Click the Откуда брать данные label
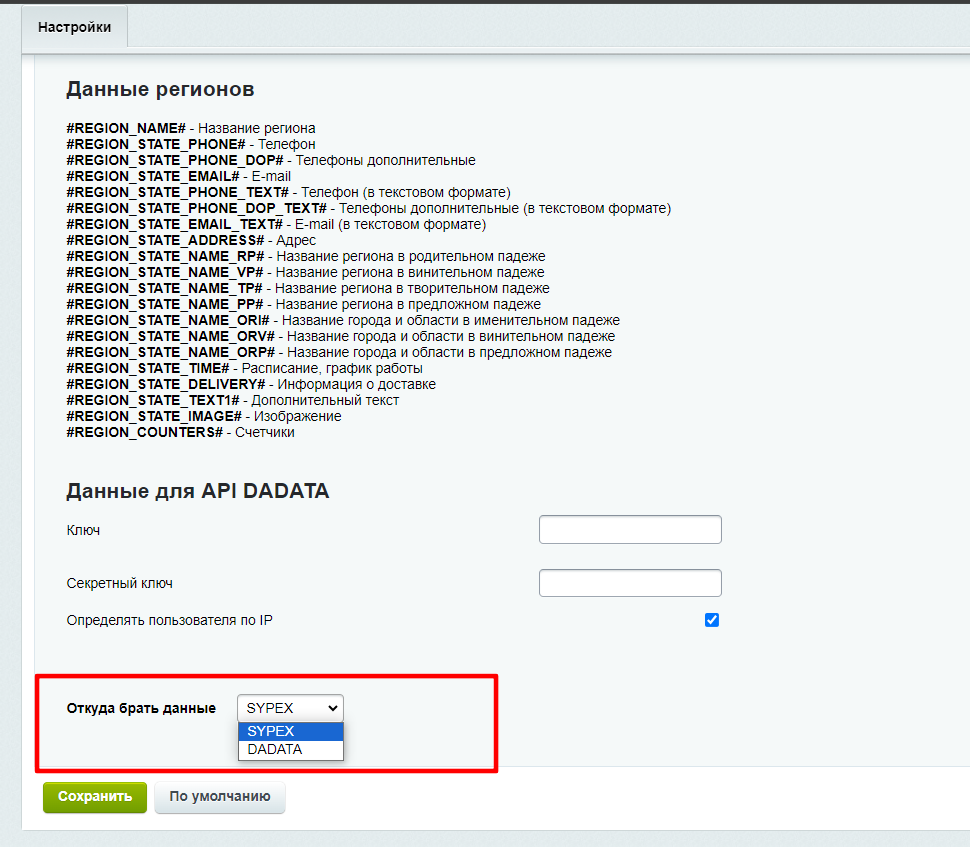Viewport: 970px width, 847px height. click(x=141, y=708)
